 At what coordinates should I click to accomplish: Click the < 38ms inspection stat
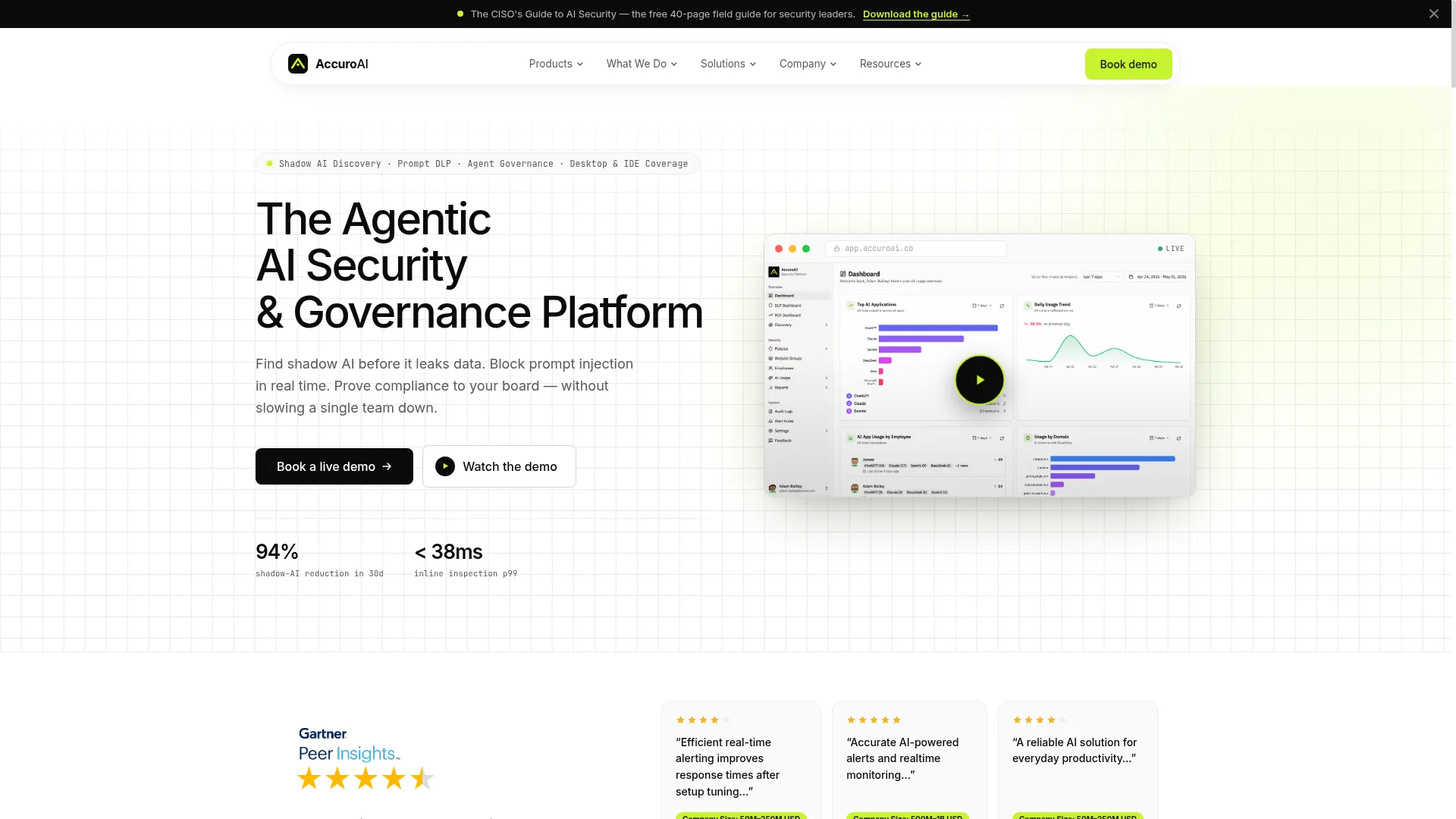click(466, 559)
